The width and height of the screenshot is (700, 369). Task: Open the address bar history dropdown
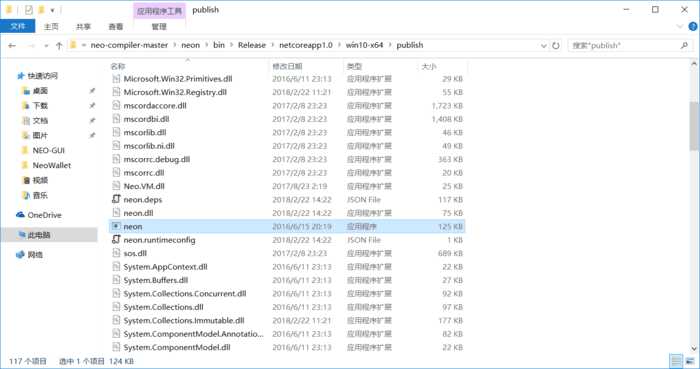[543, 46]
